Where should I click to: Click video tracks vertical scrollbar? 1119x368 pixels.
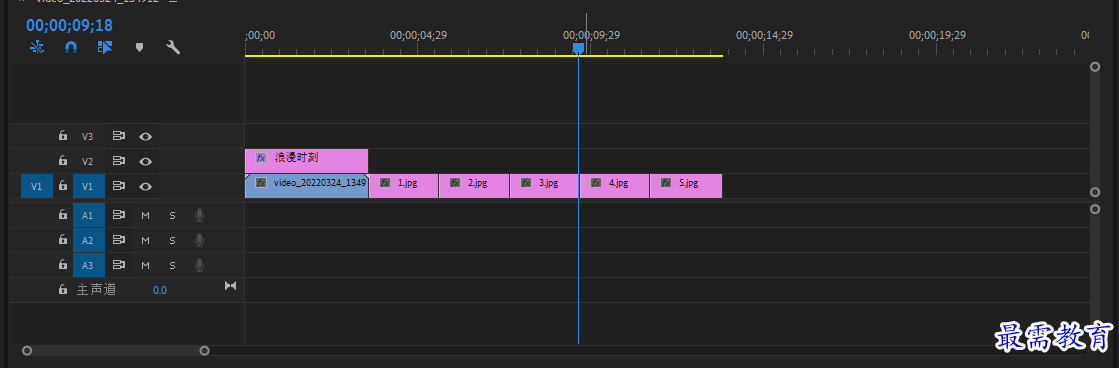click(1095, 129)
